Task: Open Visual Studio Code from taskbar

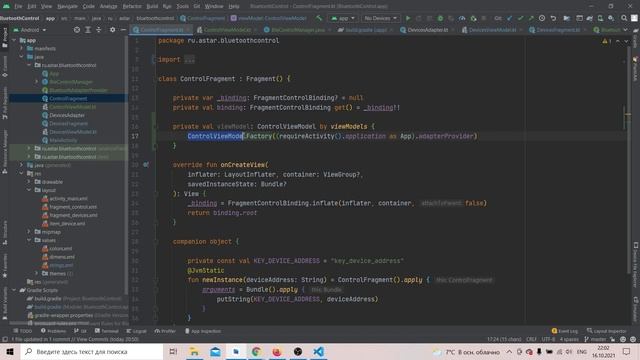Action: point(318,351)
